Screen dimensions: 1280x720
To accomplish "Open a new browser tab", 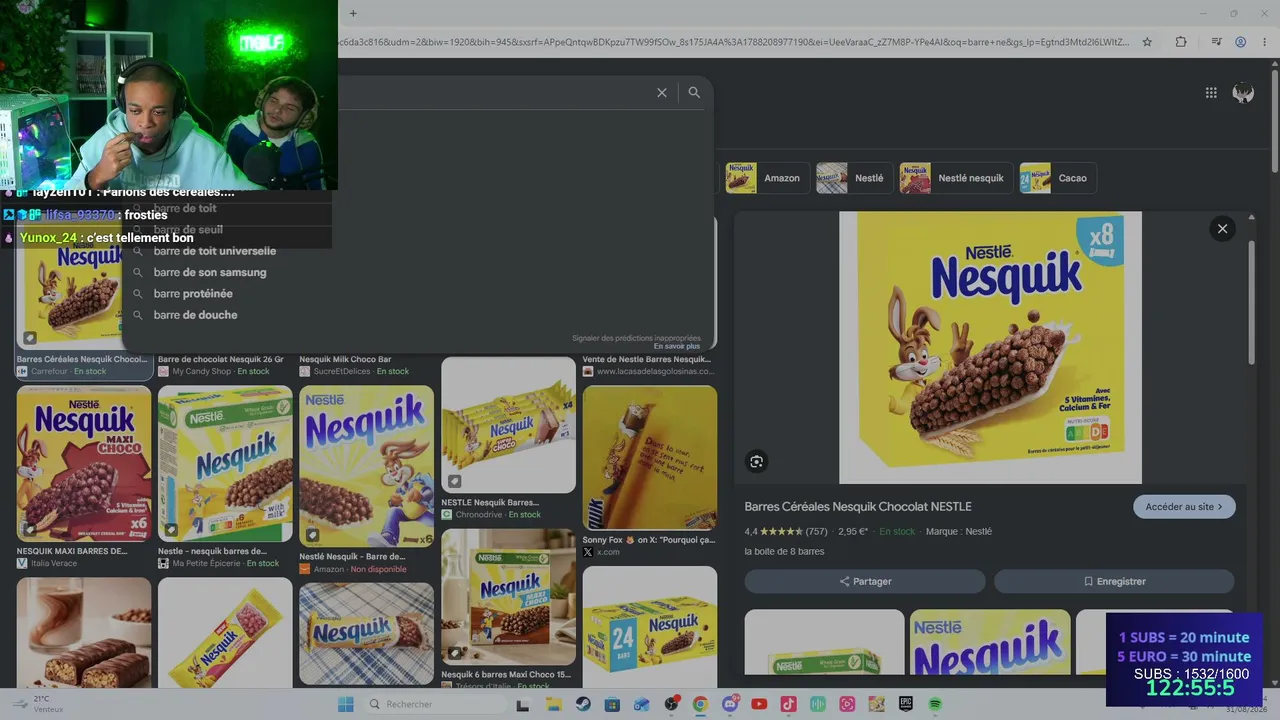I will 353,13.
